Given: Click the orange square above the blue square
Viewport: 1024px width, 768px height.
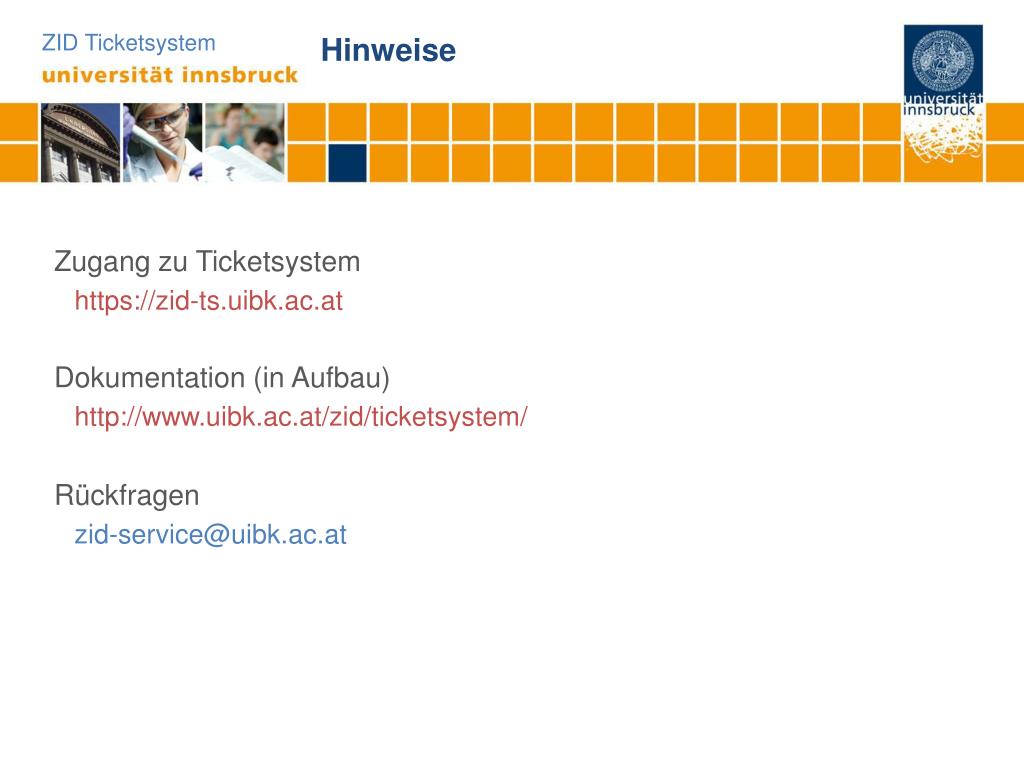Looking at the screenshot, I should click(347, 122).
